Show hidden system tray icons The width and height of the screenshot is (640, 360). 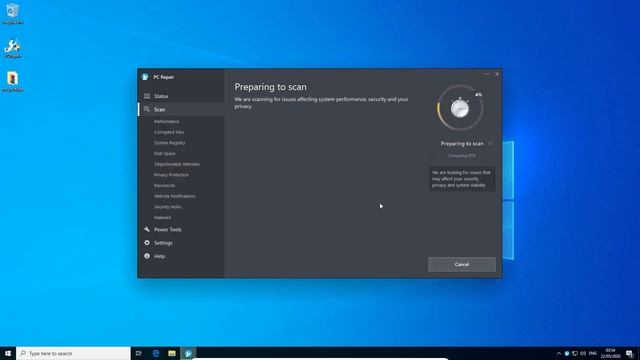[558, 353]
